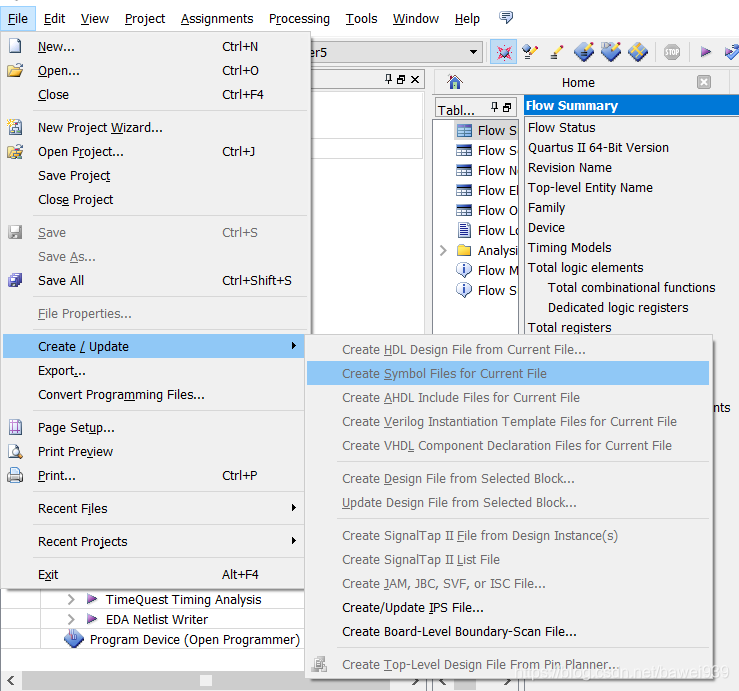Image resolution: width=739 pixels, height=691 pixels.
Task: Click the Flow Status row in Flow Summary
Action: tap(632, 127)
